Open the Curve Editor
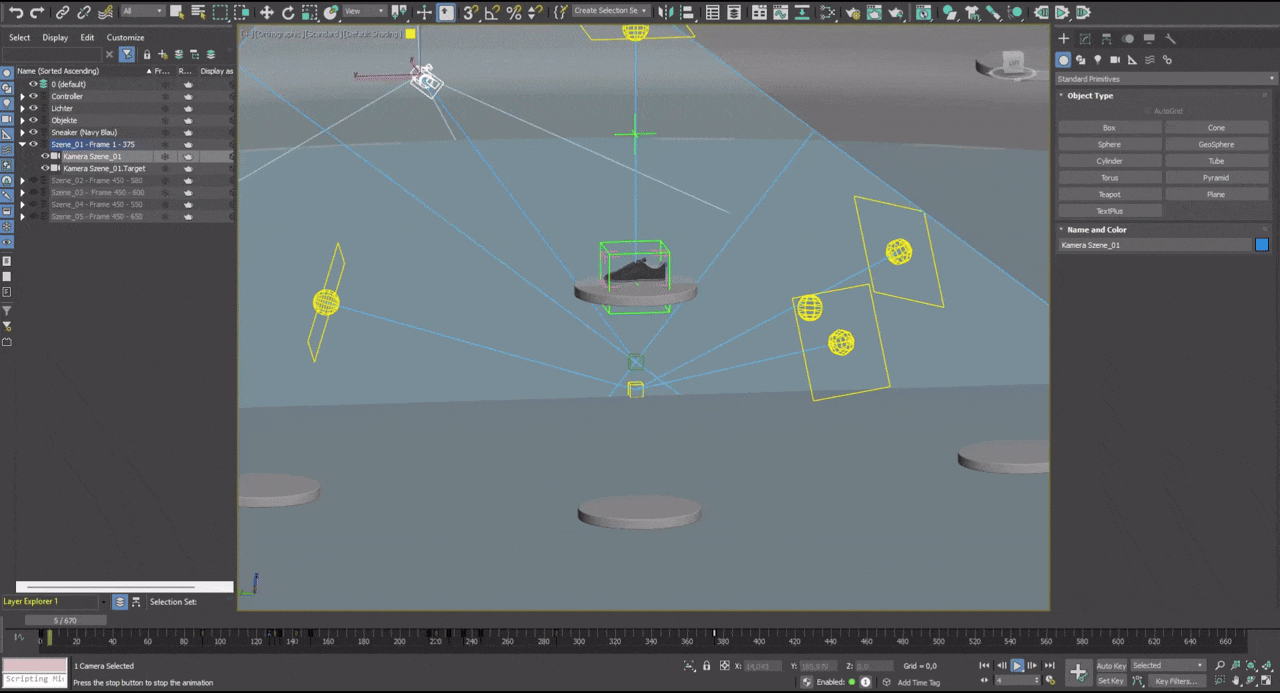1280x693 pixels. [782, 13]
